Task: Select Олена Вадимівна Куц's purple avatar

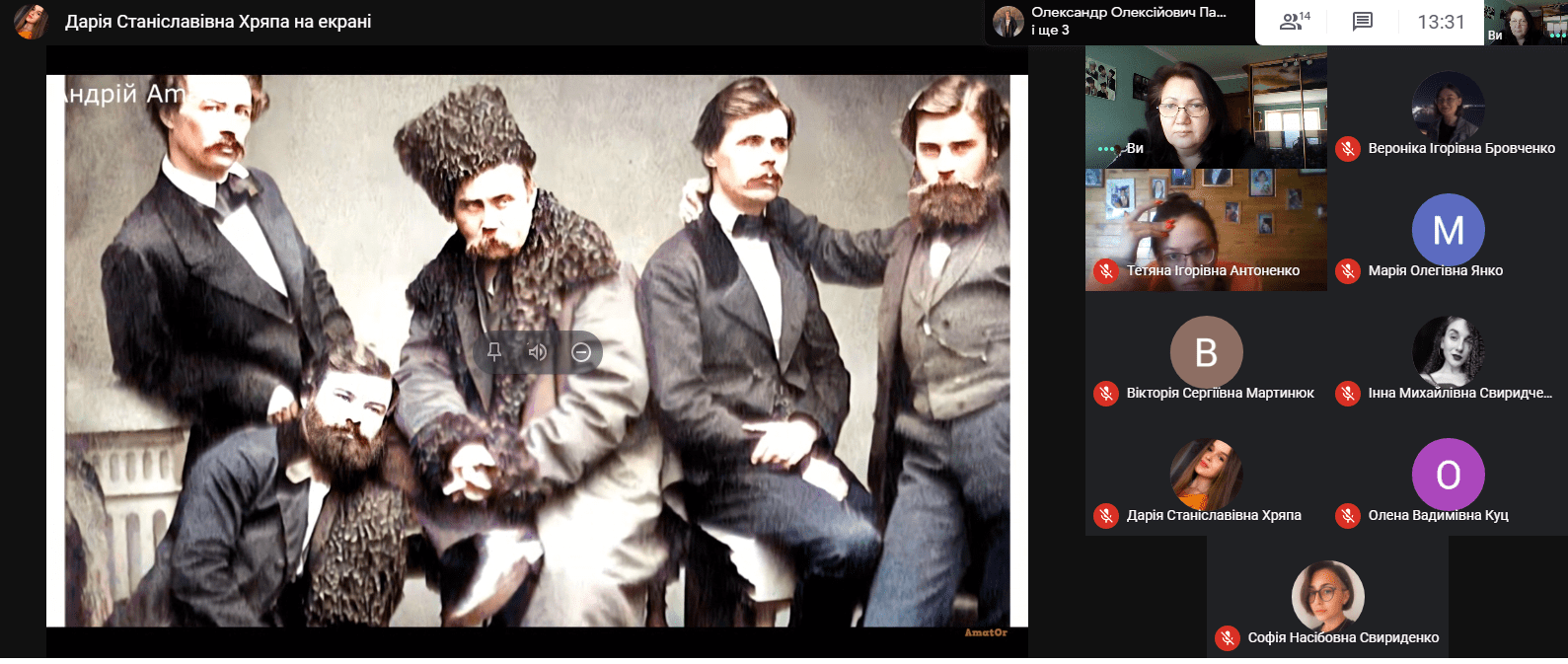Action: point(1448,475)
